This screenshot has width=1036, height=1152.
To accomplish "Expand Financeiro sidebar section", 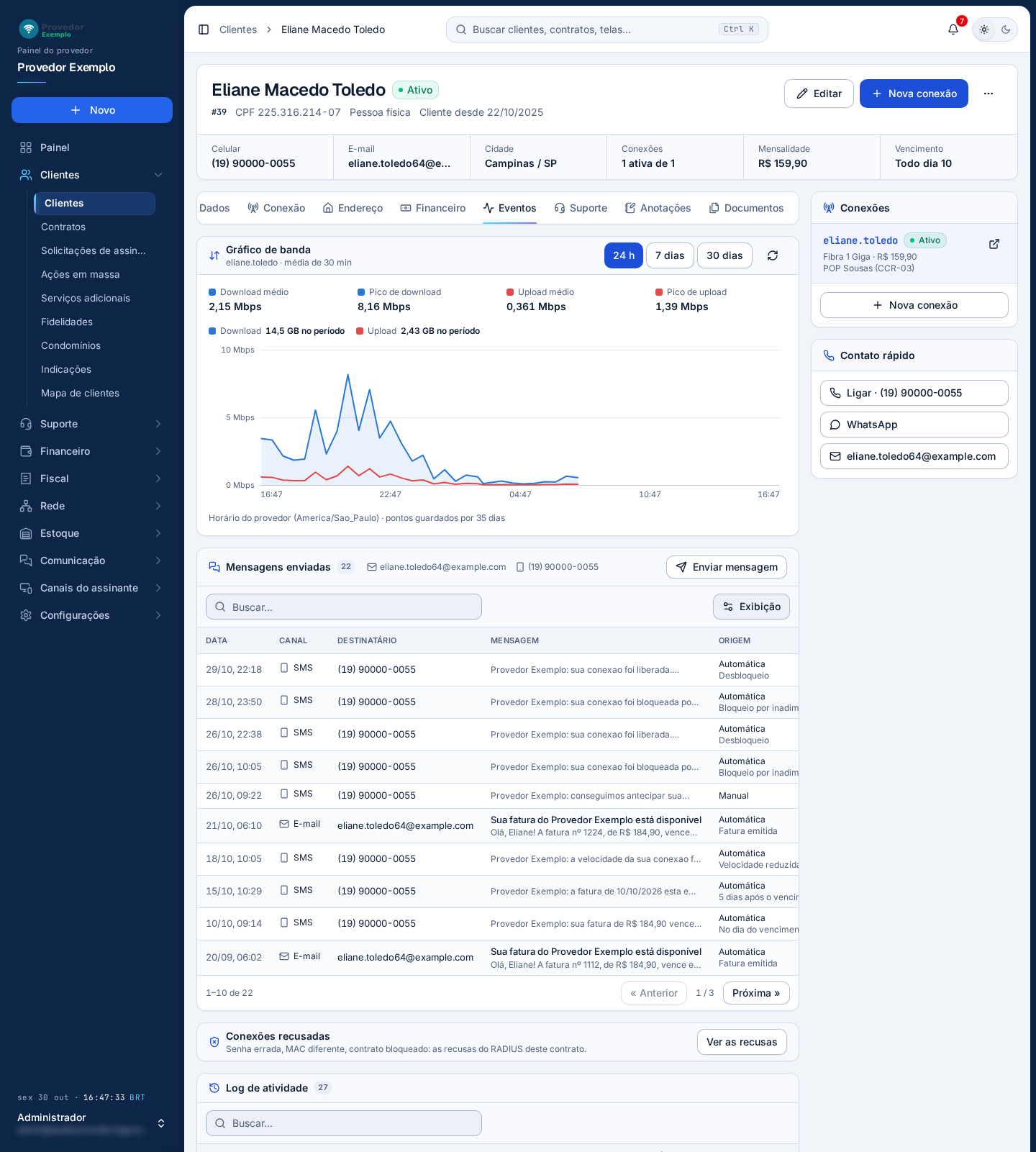I will tap(92, 451).
